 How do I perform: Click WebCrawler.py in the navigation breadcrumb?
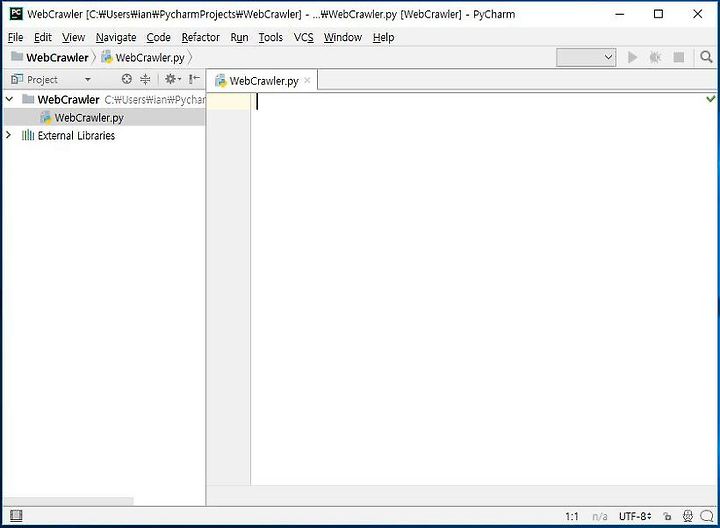click(150, 57)
